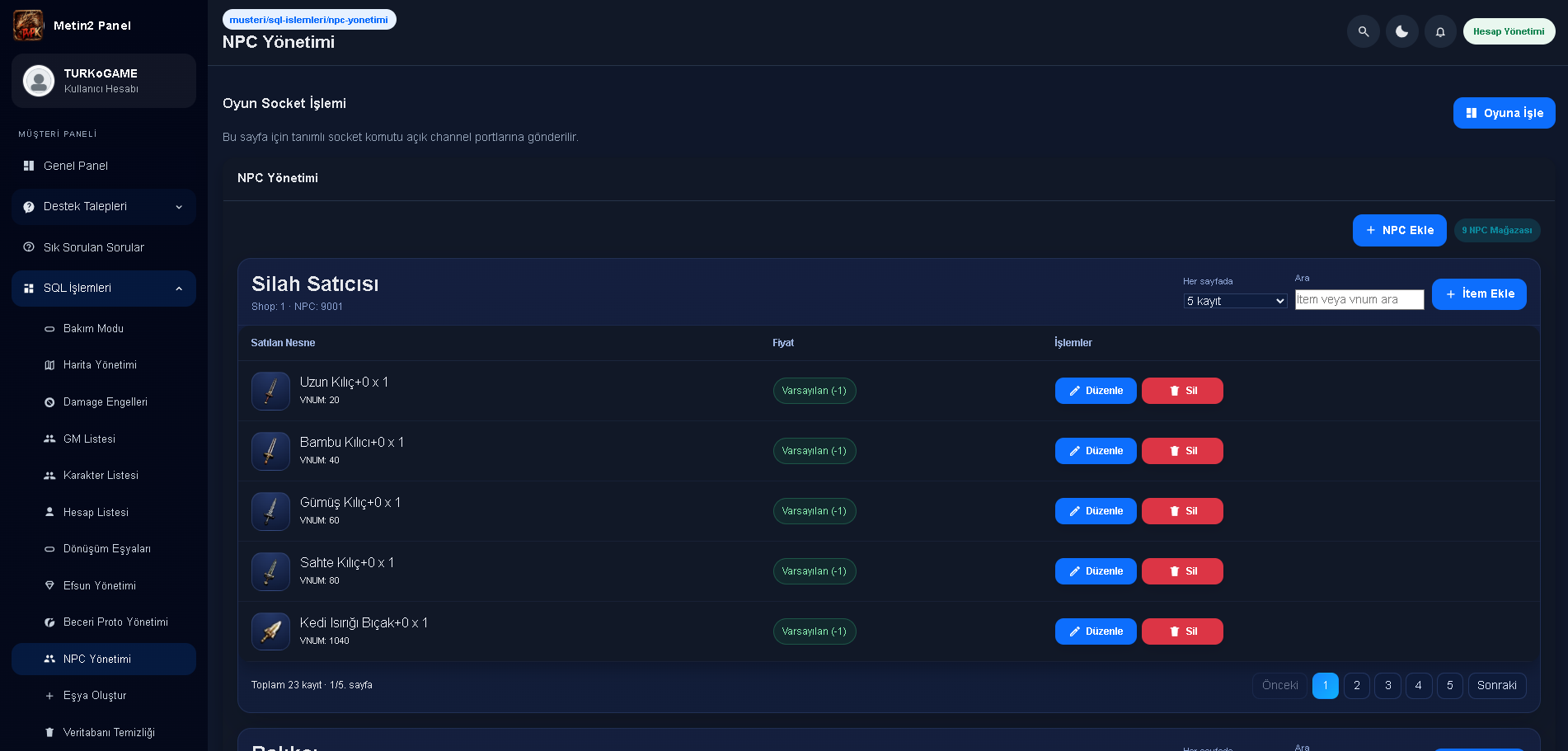Image resolution: width=1568 pixels, height=751 pixels.
Task: Click the Efsun Yönetimi diamond icon
Action: point(49,585)
